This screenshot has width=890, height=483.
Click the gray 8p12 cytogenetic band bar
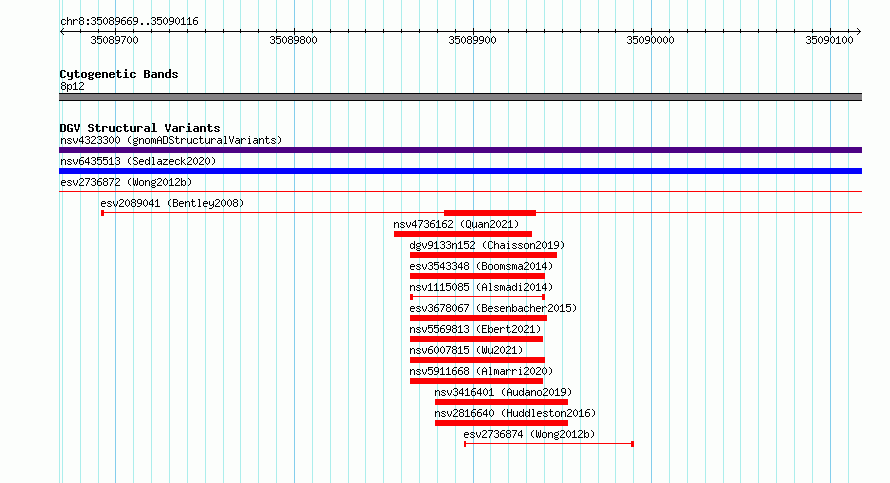(x=460, y=97)
